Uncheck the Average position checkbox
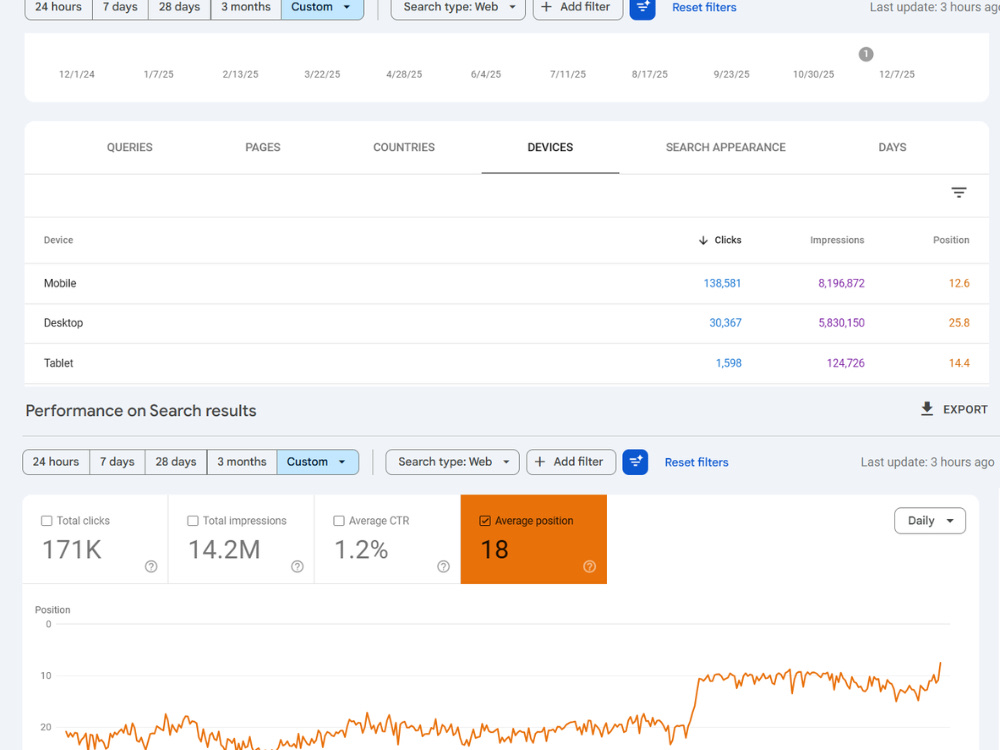The image size is (1000, 750). tap(485, 521)
